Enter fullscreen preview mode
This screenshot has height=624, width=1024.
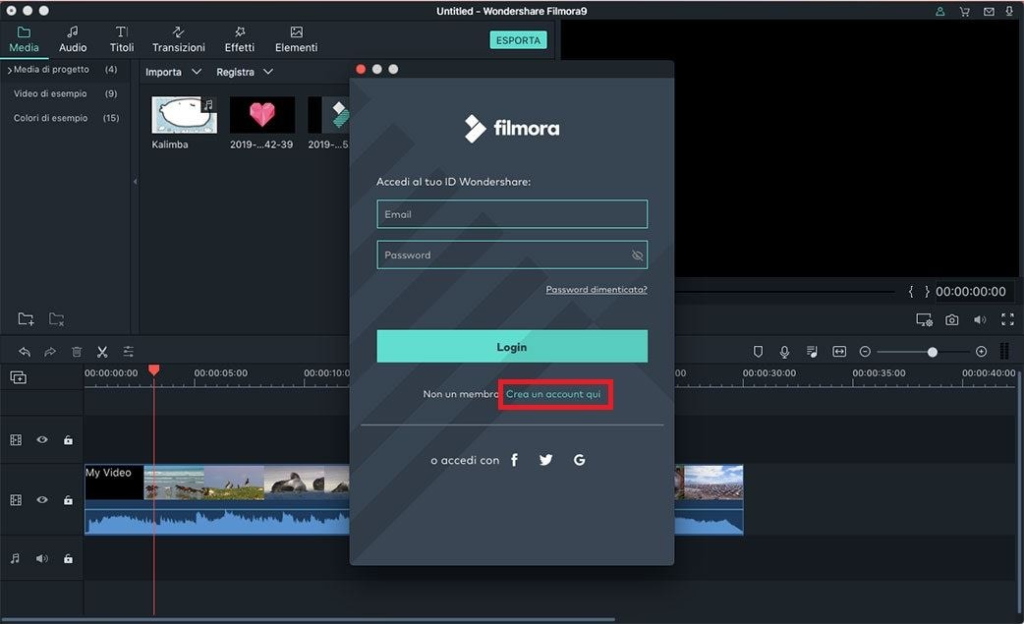click(1008, 320)
